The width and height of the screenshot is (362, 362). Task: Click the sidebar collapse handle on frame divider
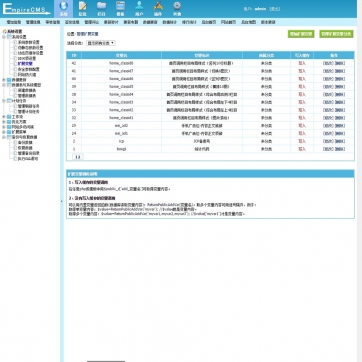[61, 201]
